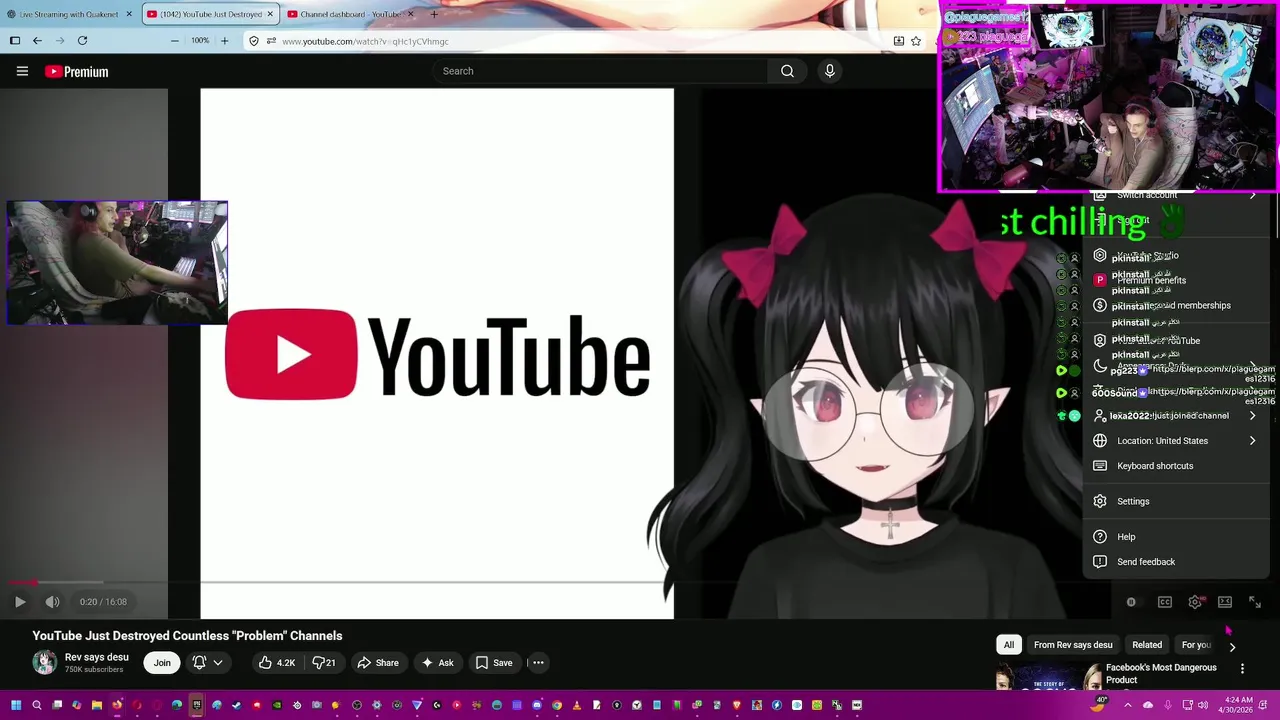Toggle closed captions CC button

(1165, 602)
